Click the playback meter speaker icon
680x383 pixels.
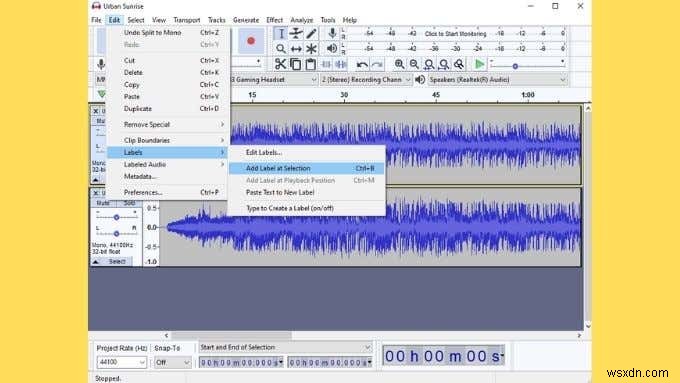coord(332,48)
